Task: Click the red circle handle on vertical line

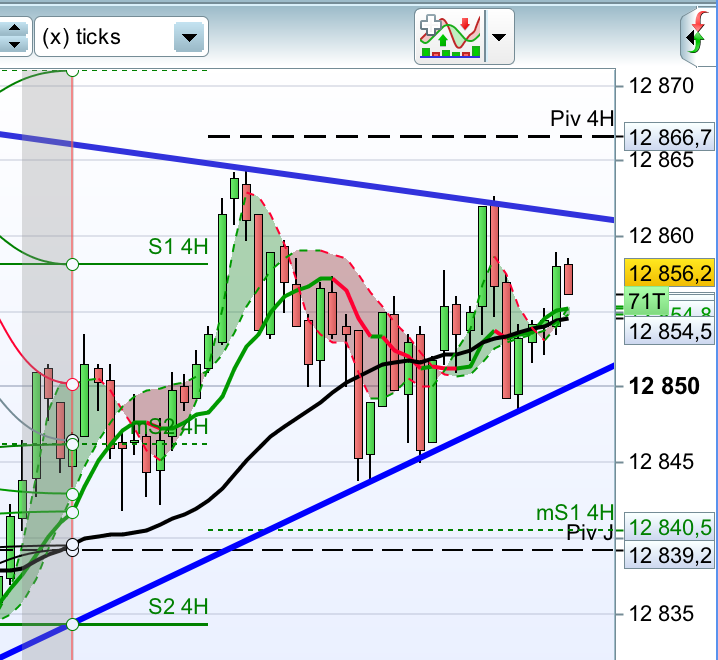Action: coord(72,384)
